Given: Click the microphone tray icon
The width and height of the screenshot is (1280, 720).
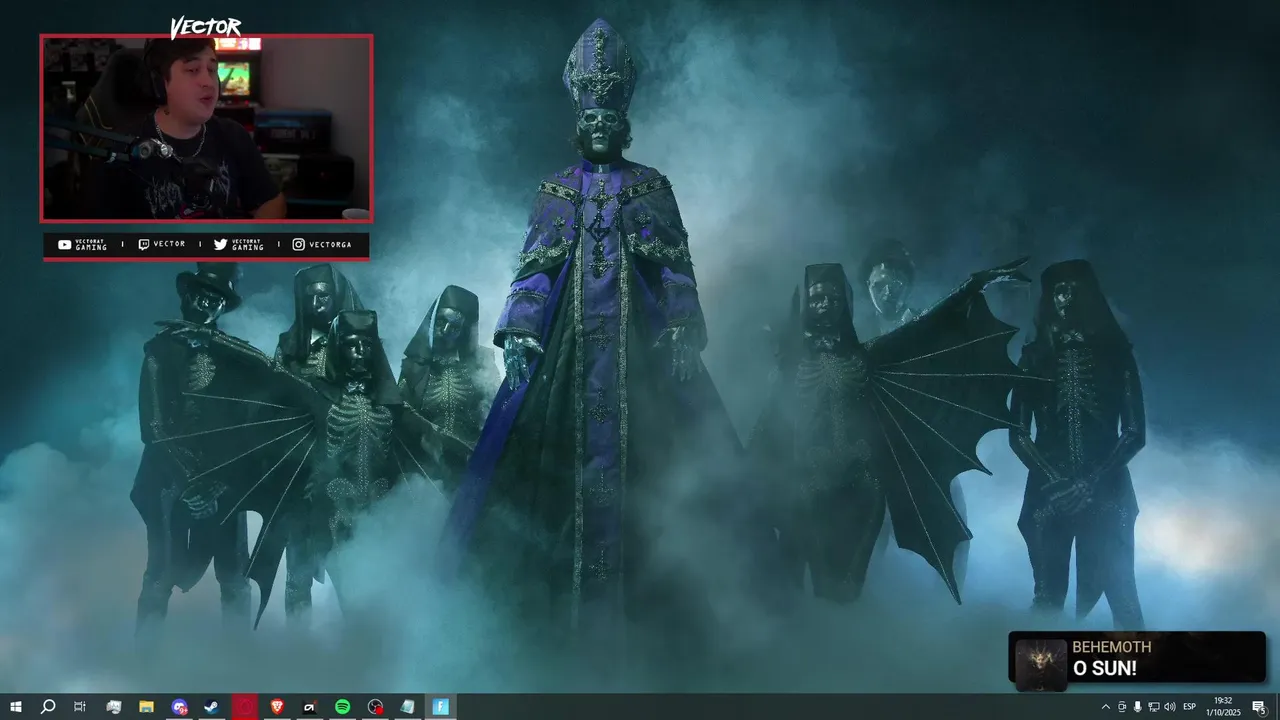Looking at the screenshot, I should [x=1137, y=707].
